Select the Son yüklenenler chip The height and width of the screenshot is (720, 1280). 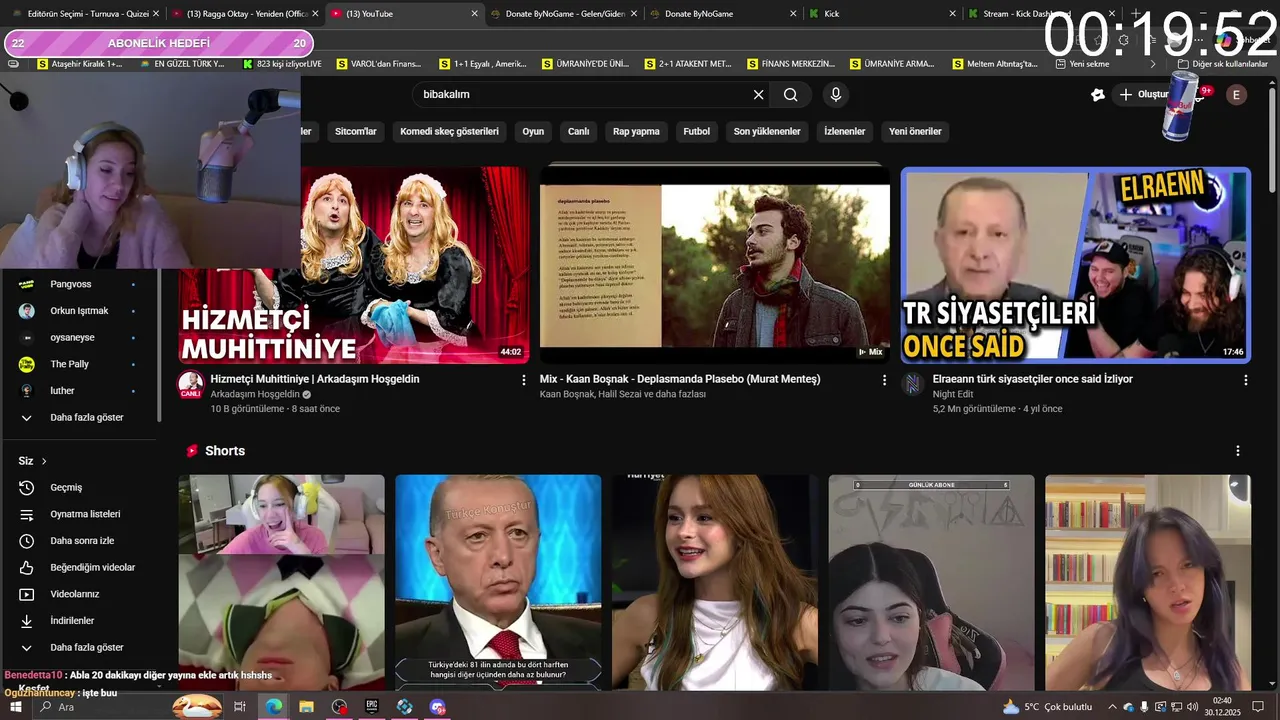[x=767, y=131]
